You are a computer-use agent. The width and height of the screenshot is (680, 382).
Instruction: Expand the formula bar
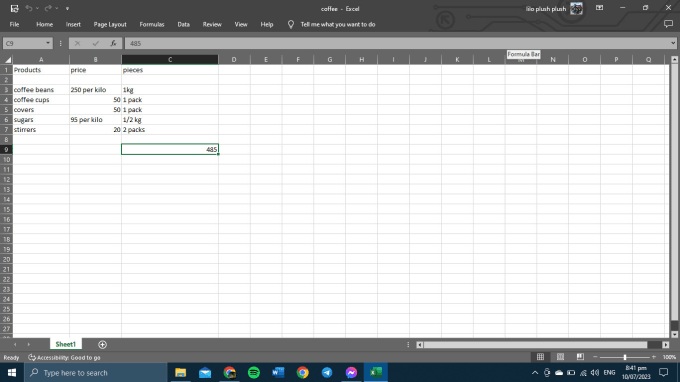pyautogui.click(x=673, y=43)
